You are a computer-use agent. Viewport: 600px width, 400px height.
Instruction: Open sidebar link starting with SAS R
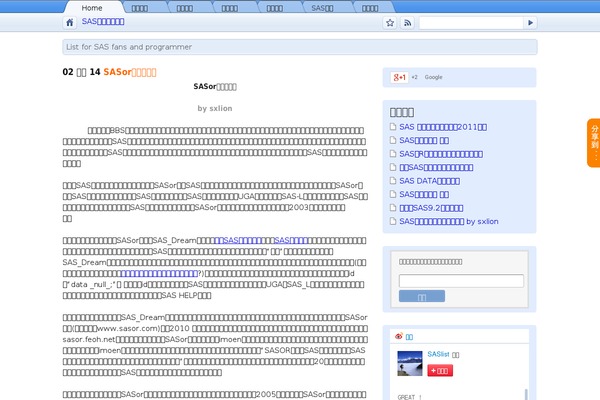click(441, 154)
